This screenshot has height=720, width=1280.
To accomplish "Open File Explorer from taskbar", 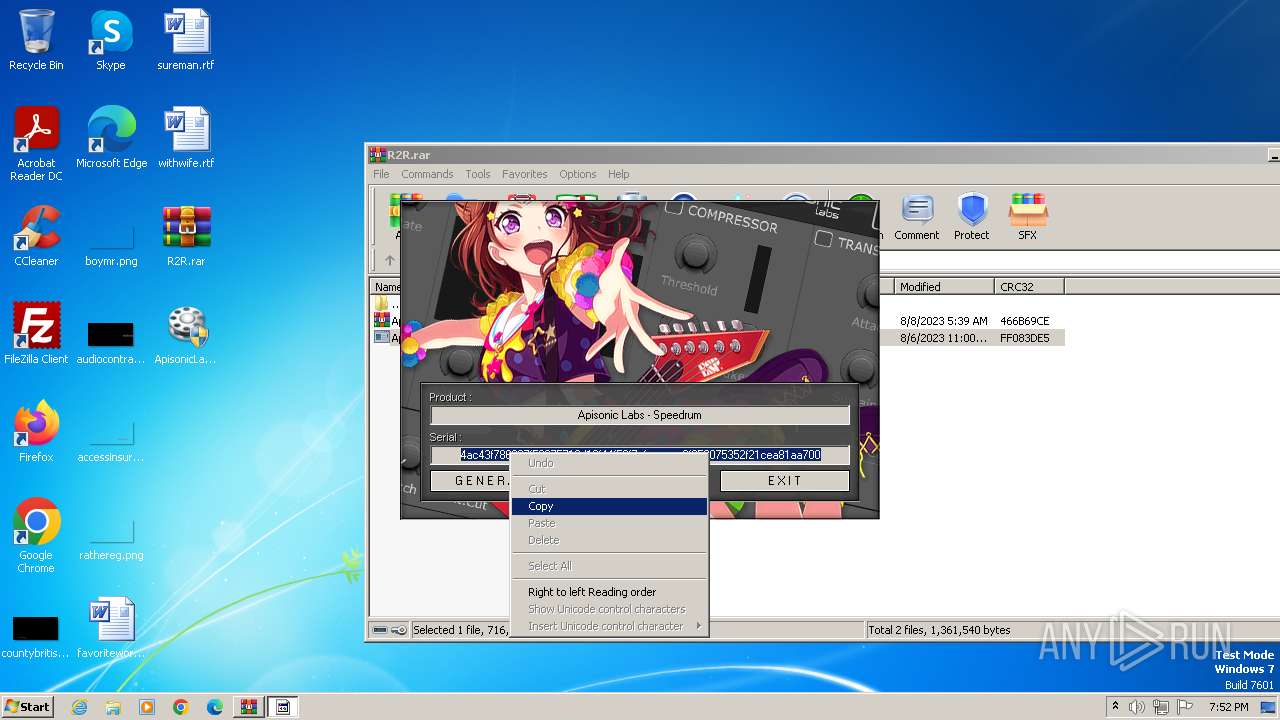I will tap(113, 707).
